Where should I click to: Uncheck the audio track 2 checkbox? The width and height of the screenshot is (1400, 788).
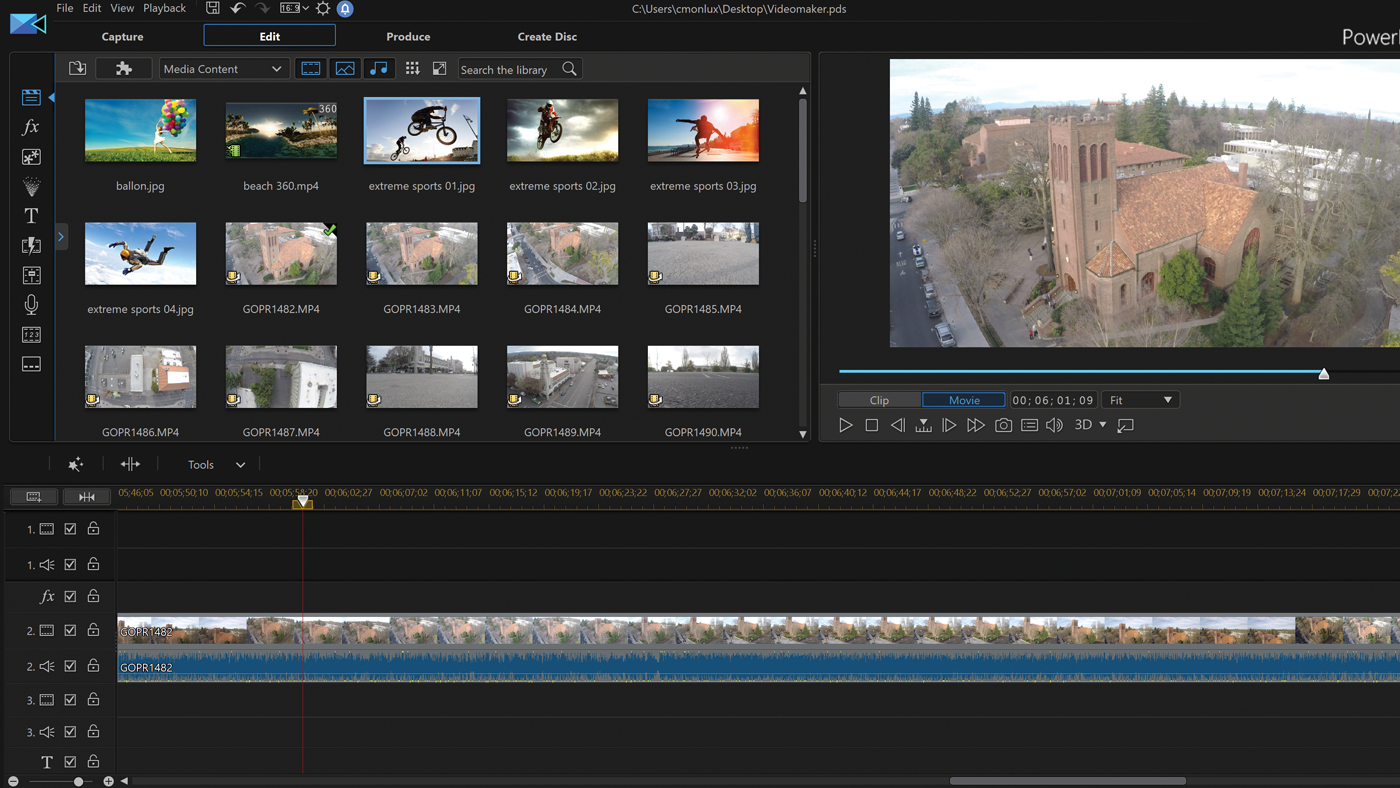(x=70, y=666)
